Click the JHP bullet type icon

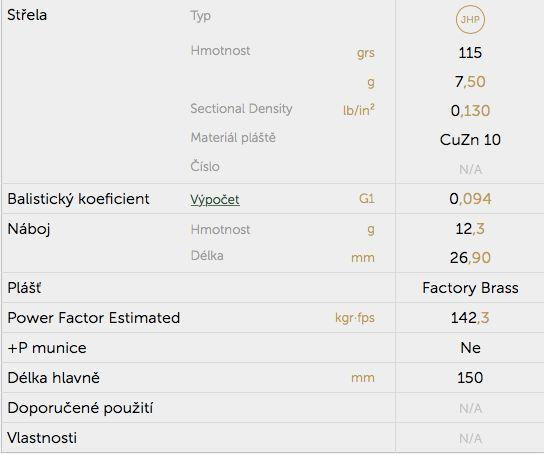pyautogui.click(x=470, y=19)
